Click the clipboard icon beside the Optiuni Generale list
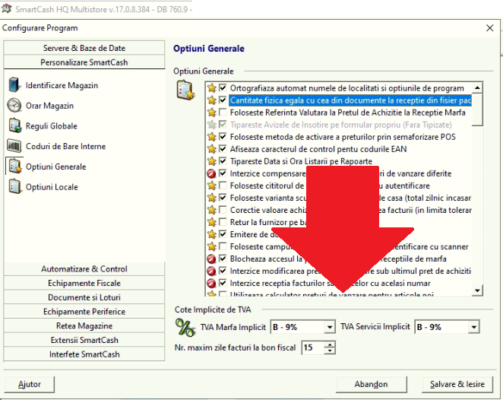This screenshot has width=503, height=400. click(185, 90)
